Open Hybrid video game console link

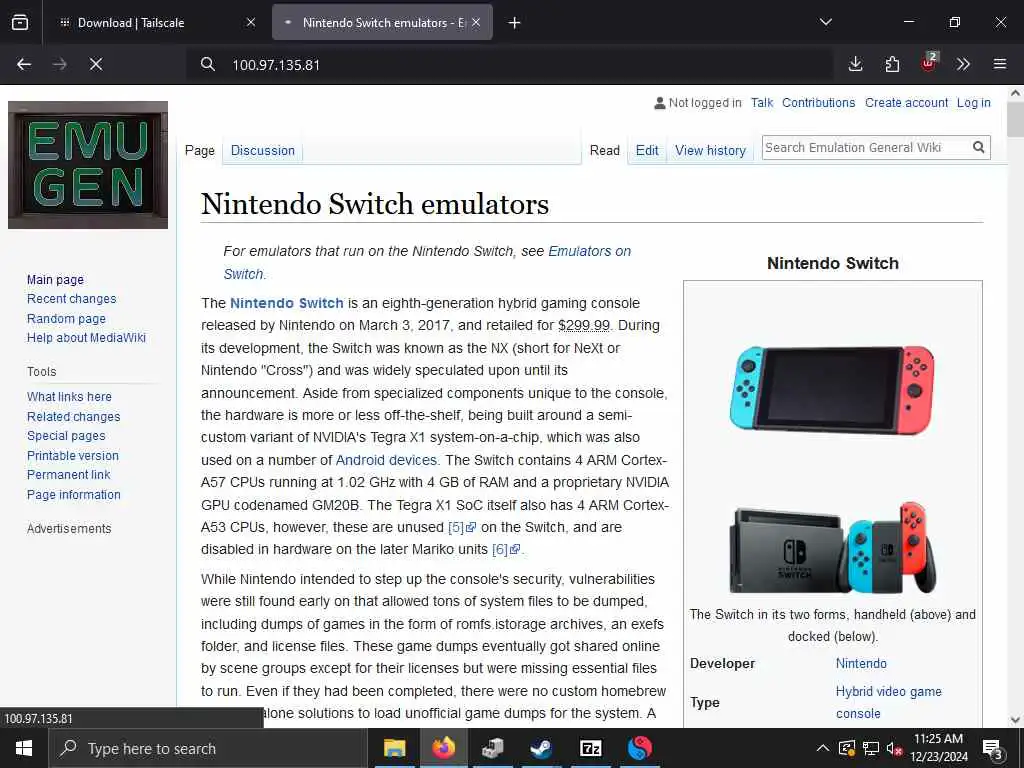coord(889,702)
